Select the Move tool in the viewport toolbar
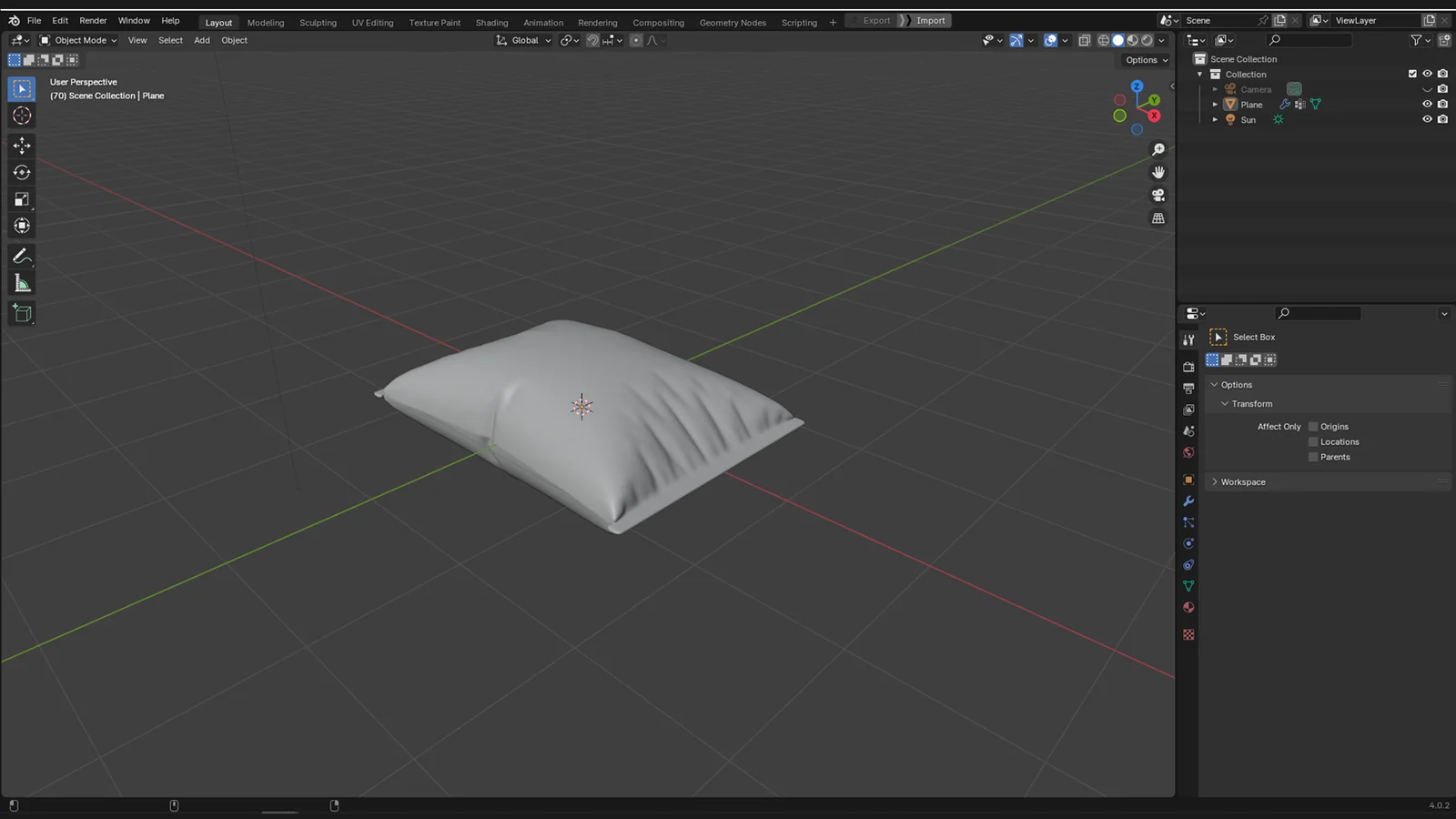The image size is (1456, 819). pyautogui.click(x=22, y=145)
